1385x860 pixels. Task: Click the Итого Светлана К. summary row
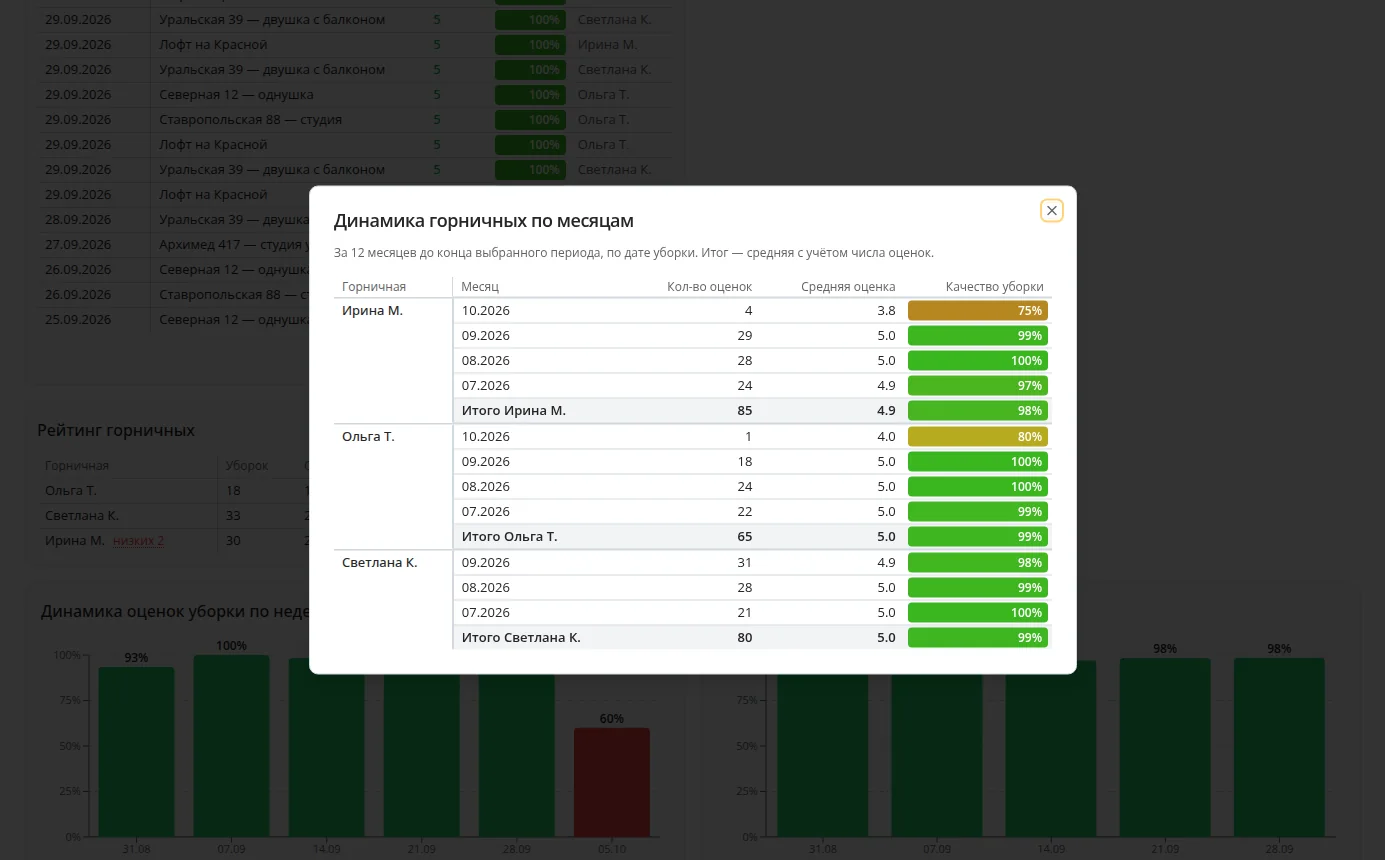click(x=752, y=638)
